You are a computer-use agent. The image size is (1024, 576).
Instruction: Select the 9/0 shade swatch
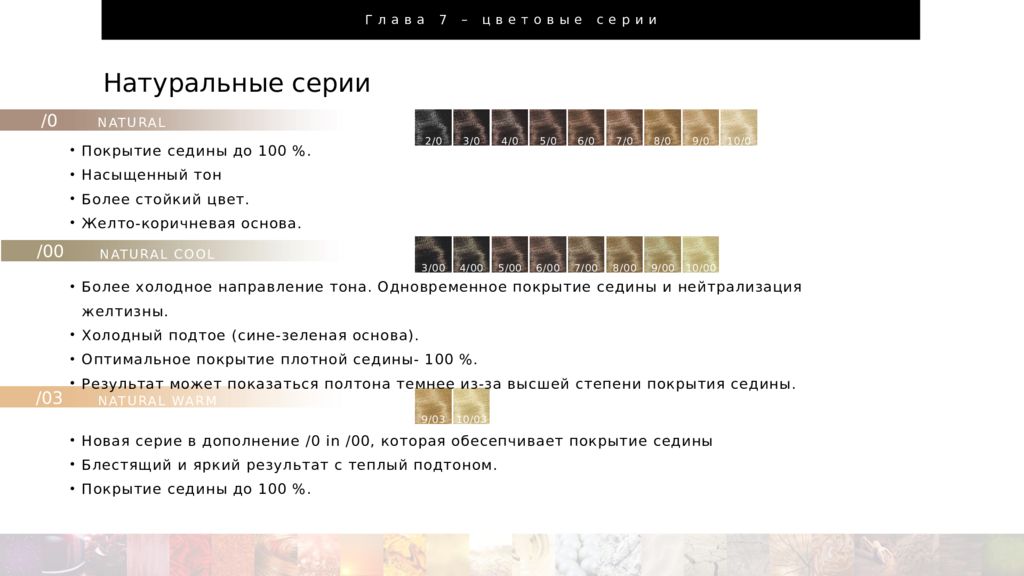(x=701, y=127)
